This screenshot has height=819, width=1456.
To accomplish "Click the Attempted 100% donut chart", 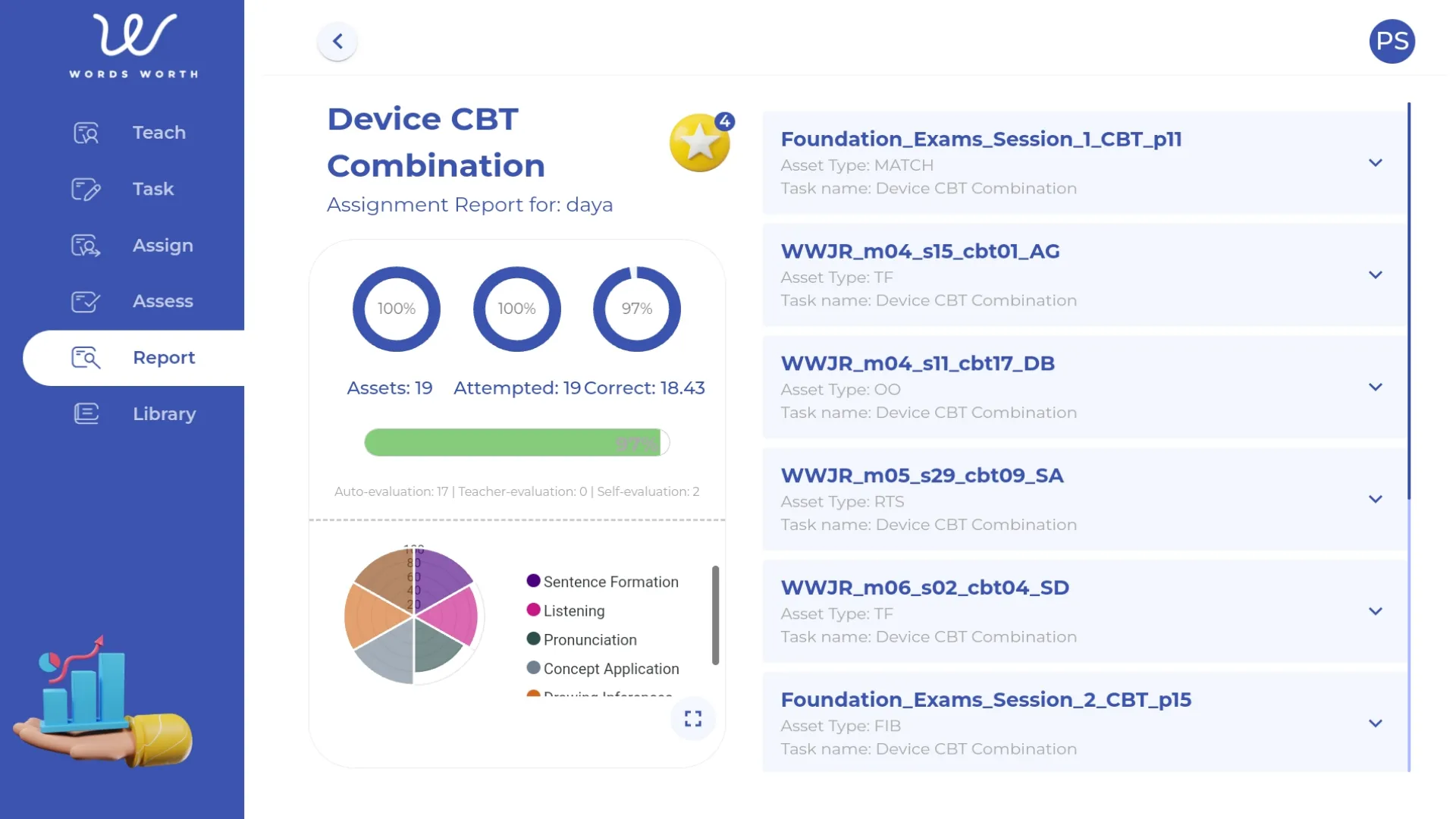I will pos(517,309).
